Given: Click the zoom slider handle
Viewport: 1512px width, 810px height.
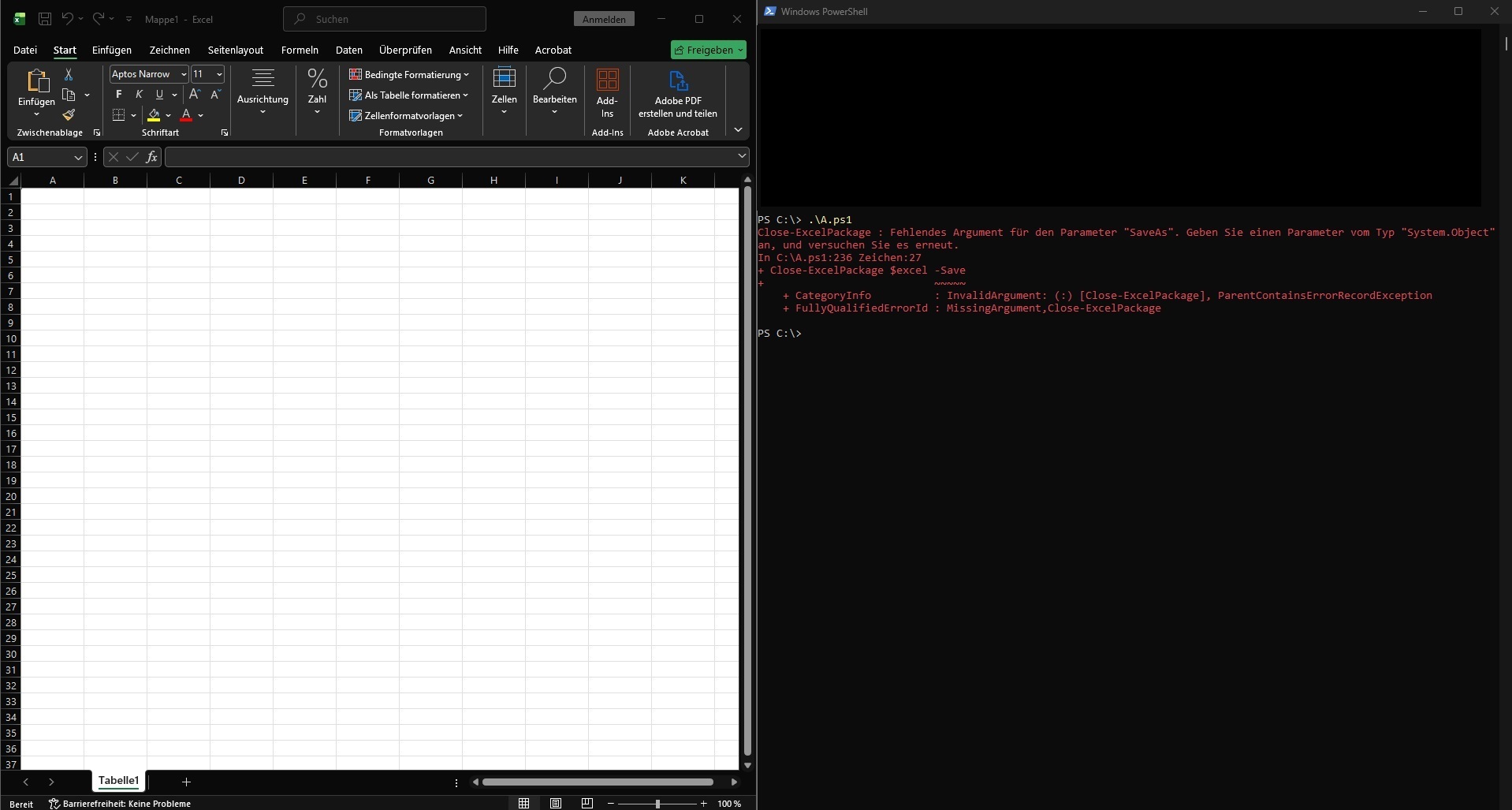Looking at the screenshot, I should point(657,804).
